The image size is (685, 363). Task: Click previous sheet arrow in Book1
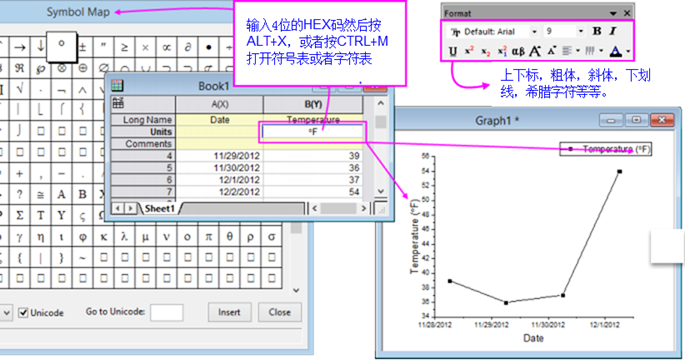coord(118,208)
